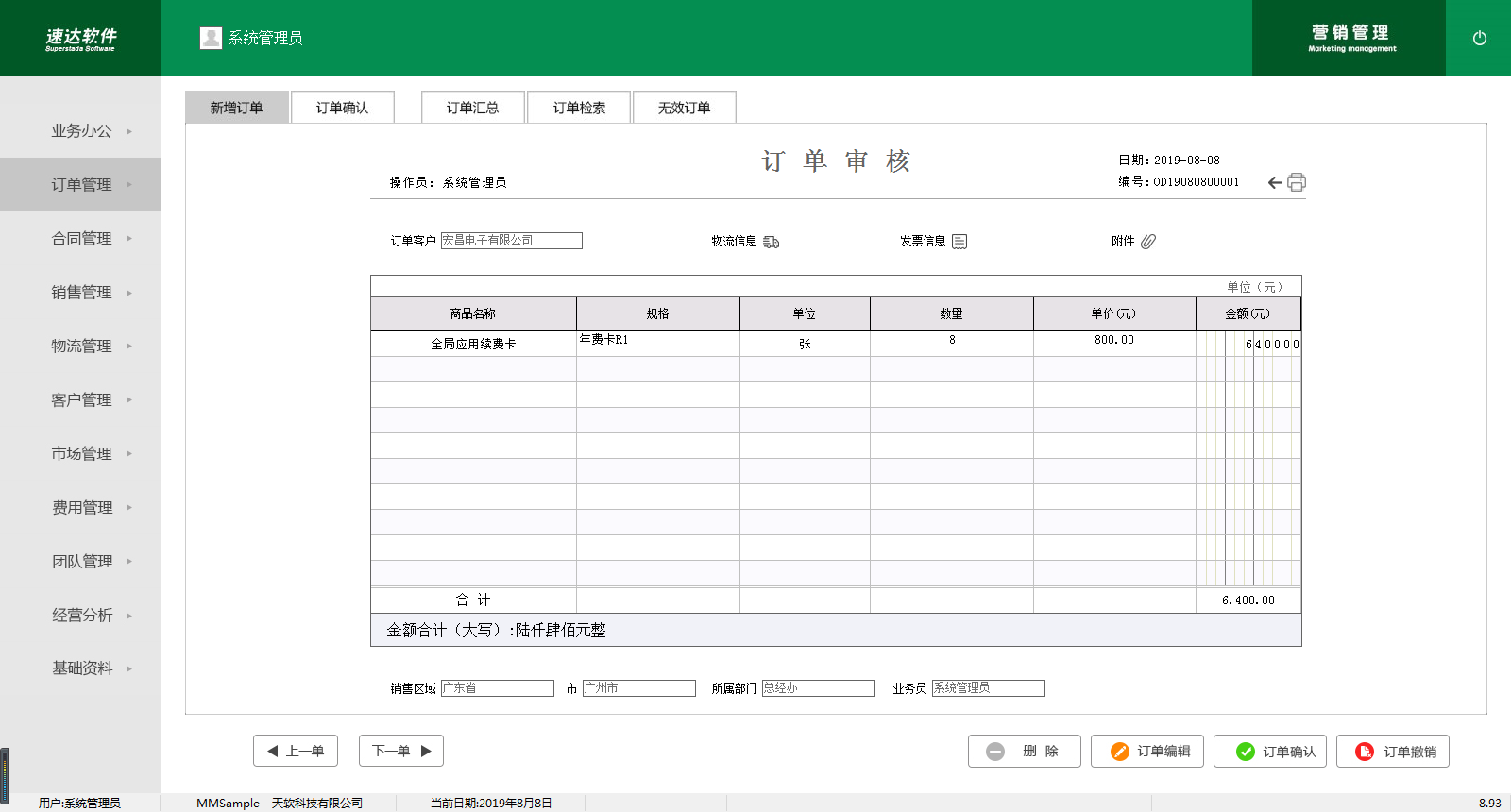Open 合同管理 in the sidebar
Screen dimensions: 1511x812
(81, 239)
